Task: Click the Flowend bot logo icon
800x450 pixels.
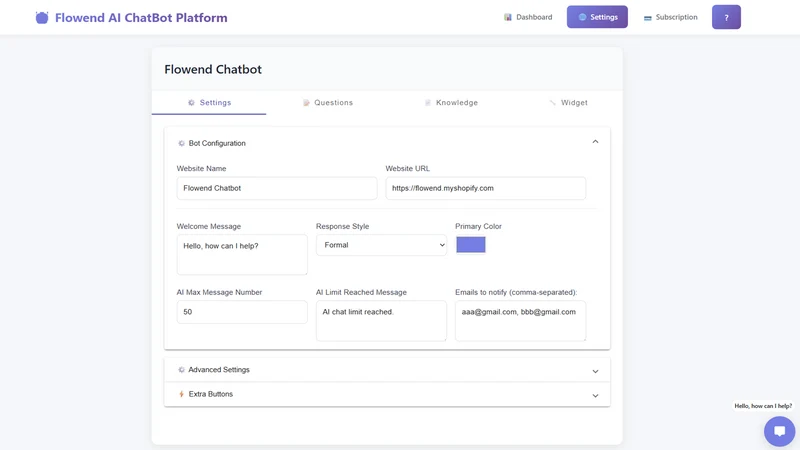Action: coord(42,18)
